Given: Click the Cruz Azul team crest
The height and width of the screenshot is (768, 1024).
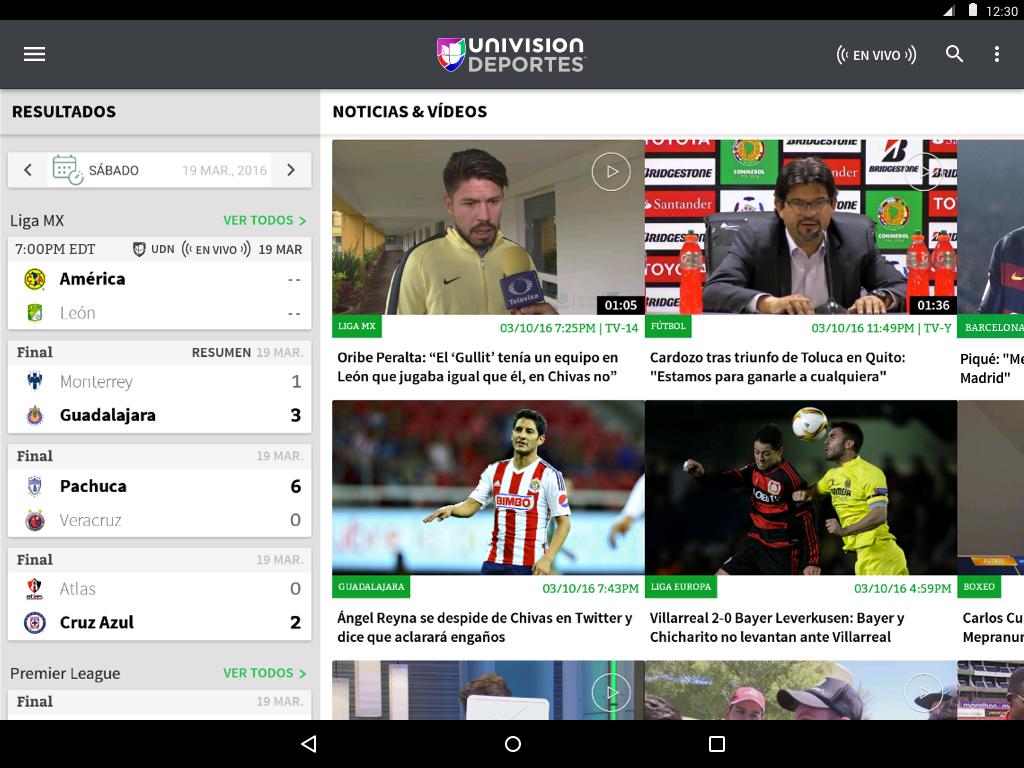Looking at the screenshot, I should click(35, 623).
